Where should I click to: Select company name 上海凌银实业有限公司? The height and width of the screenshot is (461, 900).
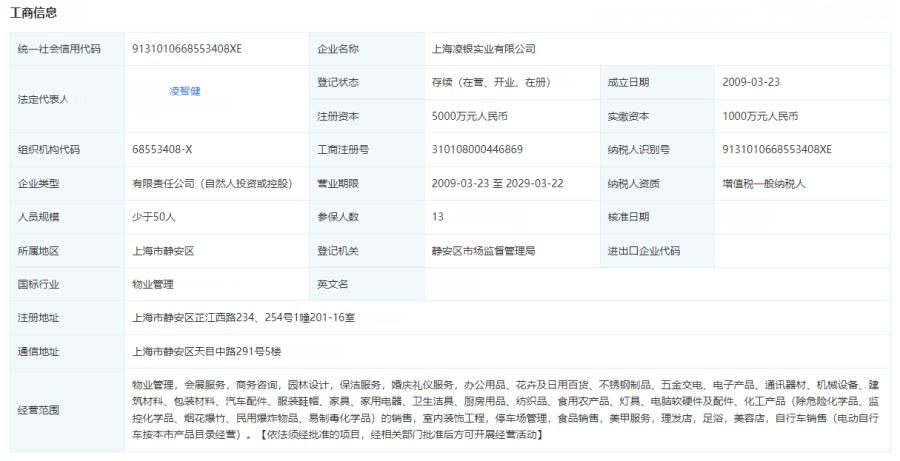(484, 49)
